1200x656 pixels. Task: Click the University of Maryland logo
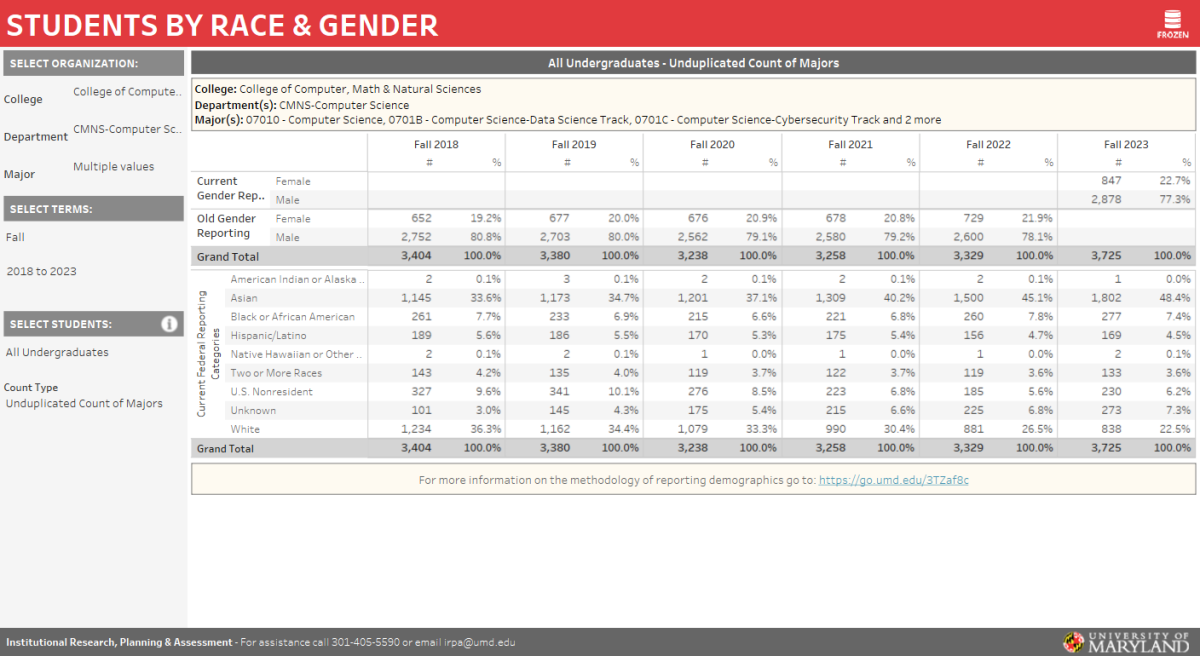[x=1127, y=642]
